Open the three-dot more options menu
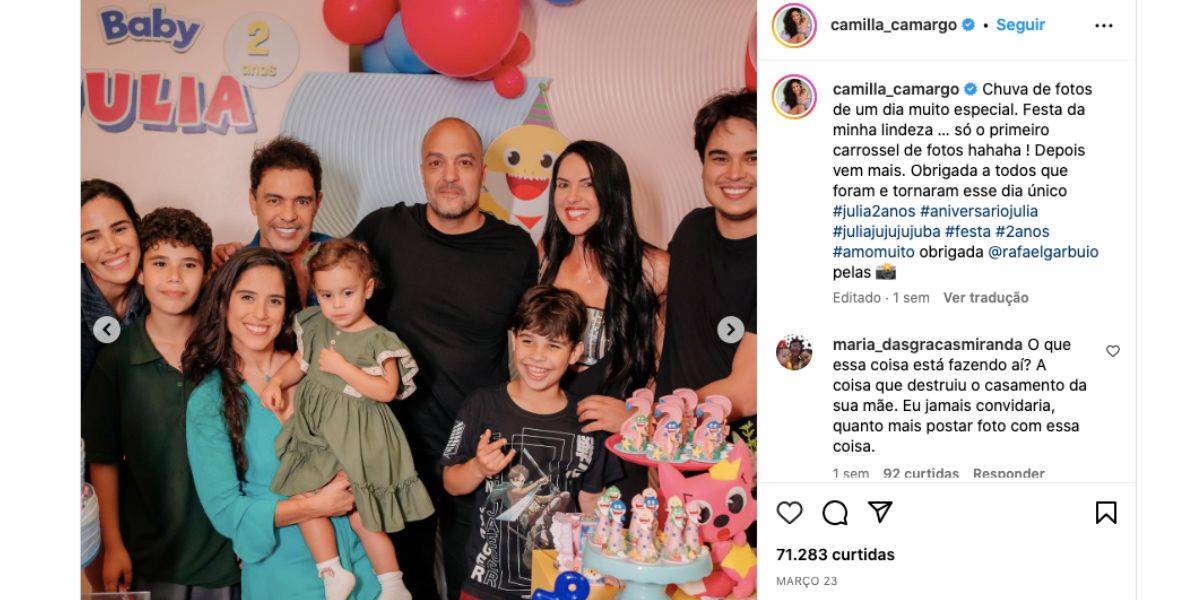Screen dimensions: 1200x600 coord(1104,26)
